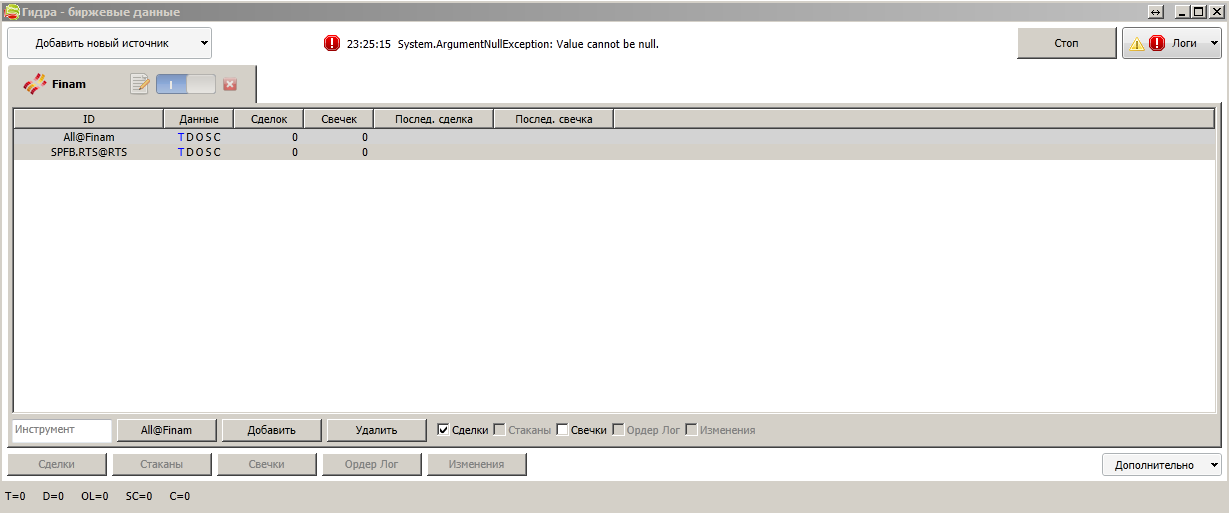This screenshot has width=1229, height=513.
Task: Toggle the Finam source on/off switch
Action: [x=185, y=85]
